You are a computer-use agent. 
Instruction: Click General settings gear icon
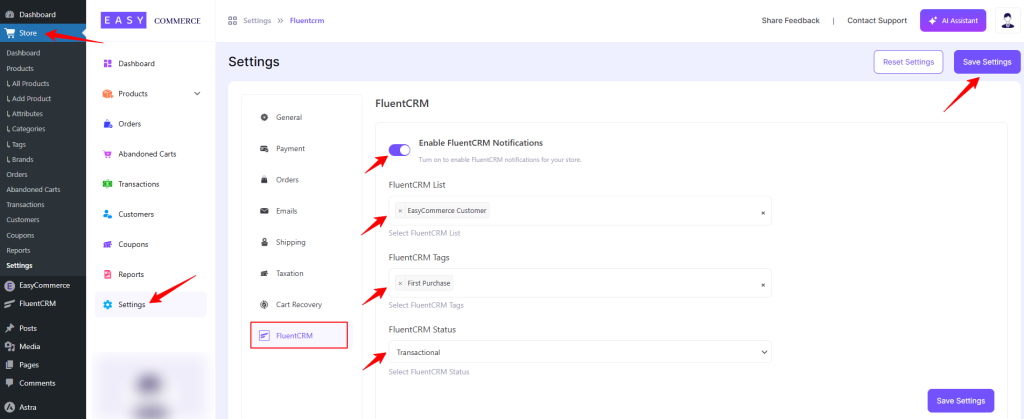[264, 117]
